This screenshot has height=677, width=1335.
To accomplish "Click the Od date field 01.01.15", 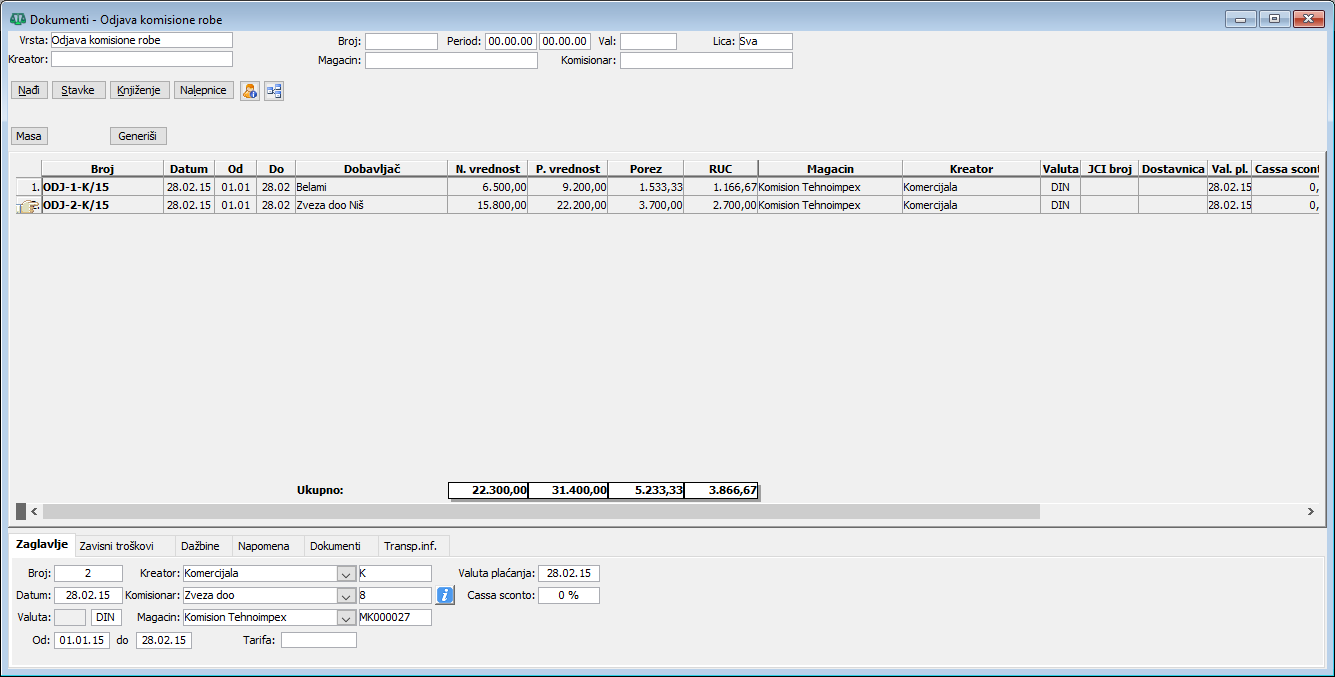I will (x=82, y=640).
